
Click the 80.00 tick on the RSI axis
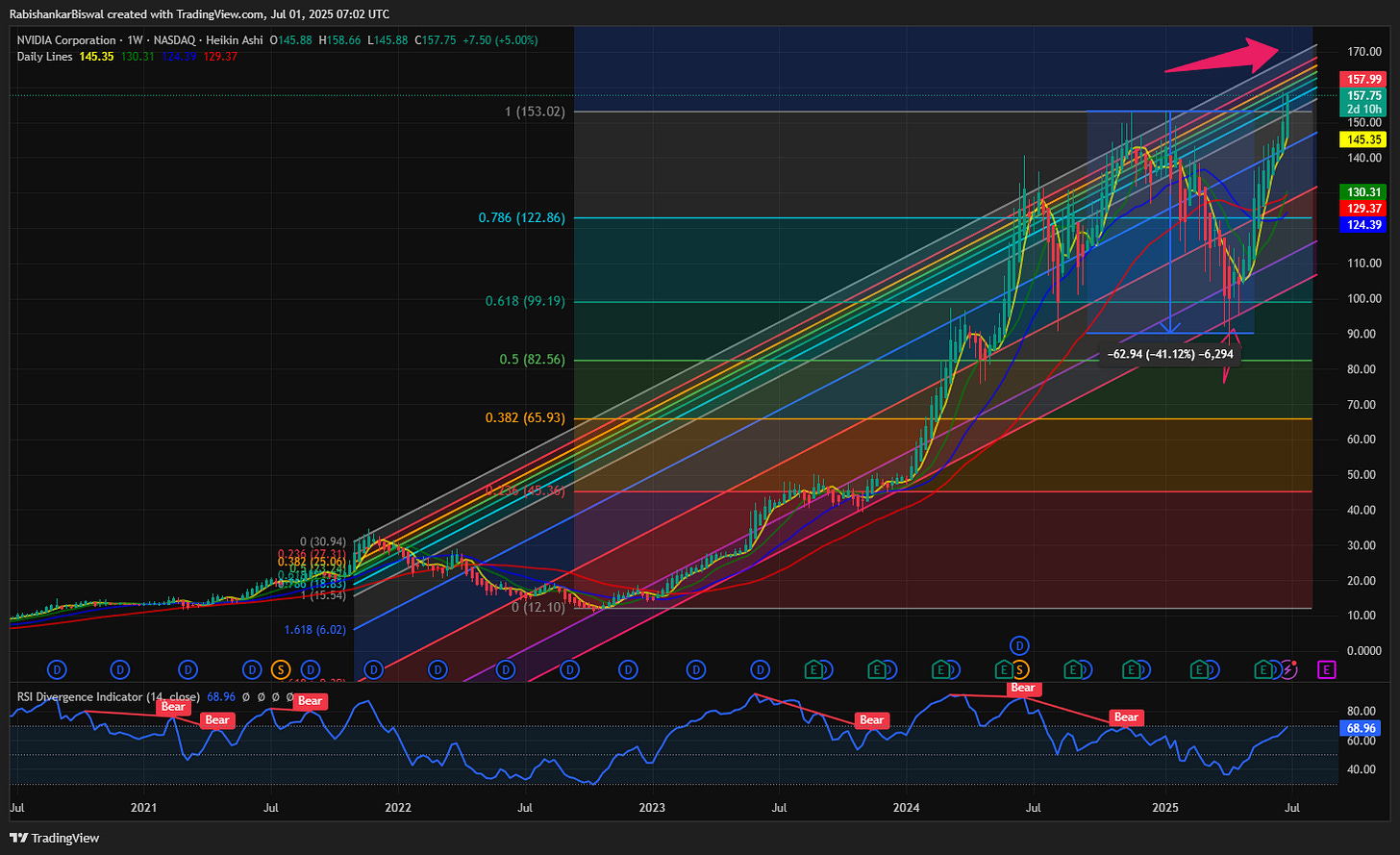click(1360, 714)
